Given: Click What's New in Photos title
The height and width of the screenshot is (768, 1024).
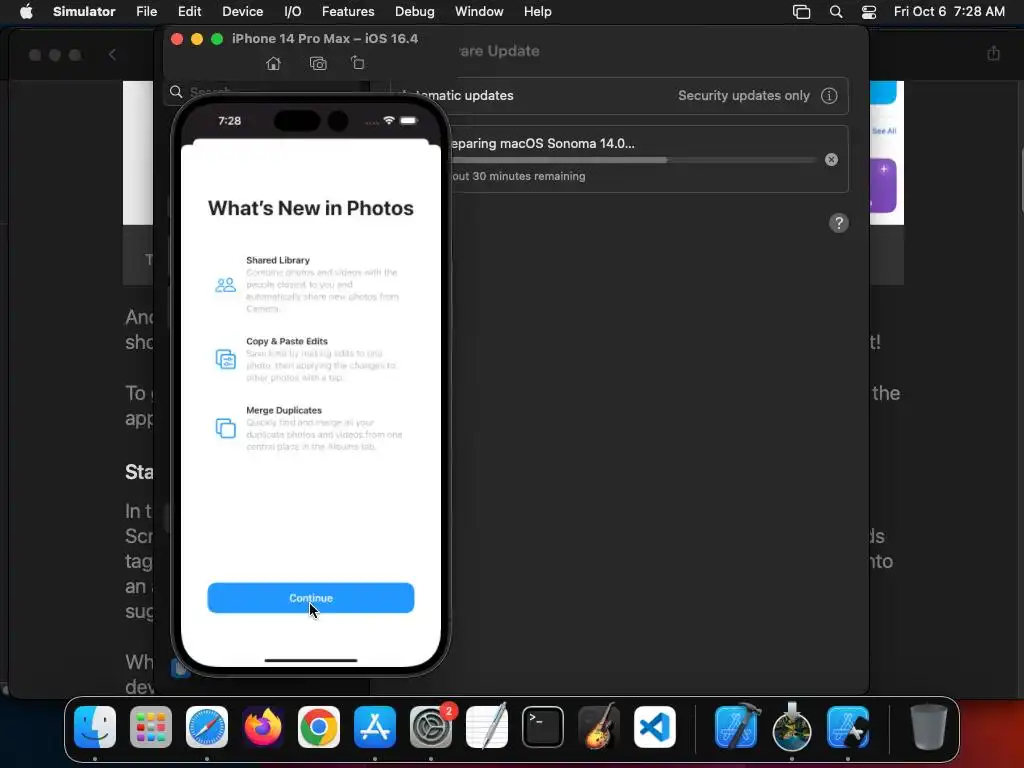Looking at the screenshot, I should (311, 208).
